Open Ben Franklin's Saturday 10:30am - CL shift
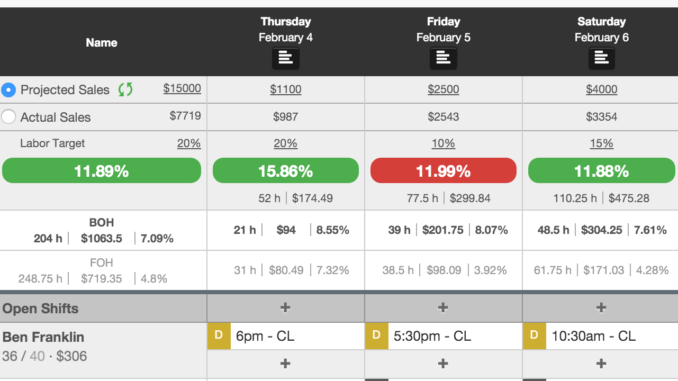 (x=601, y=336)
